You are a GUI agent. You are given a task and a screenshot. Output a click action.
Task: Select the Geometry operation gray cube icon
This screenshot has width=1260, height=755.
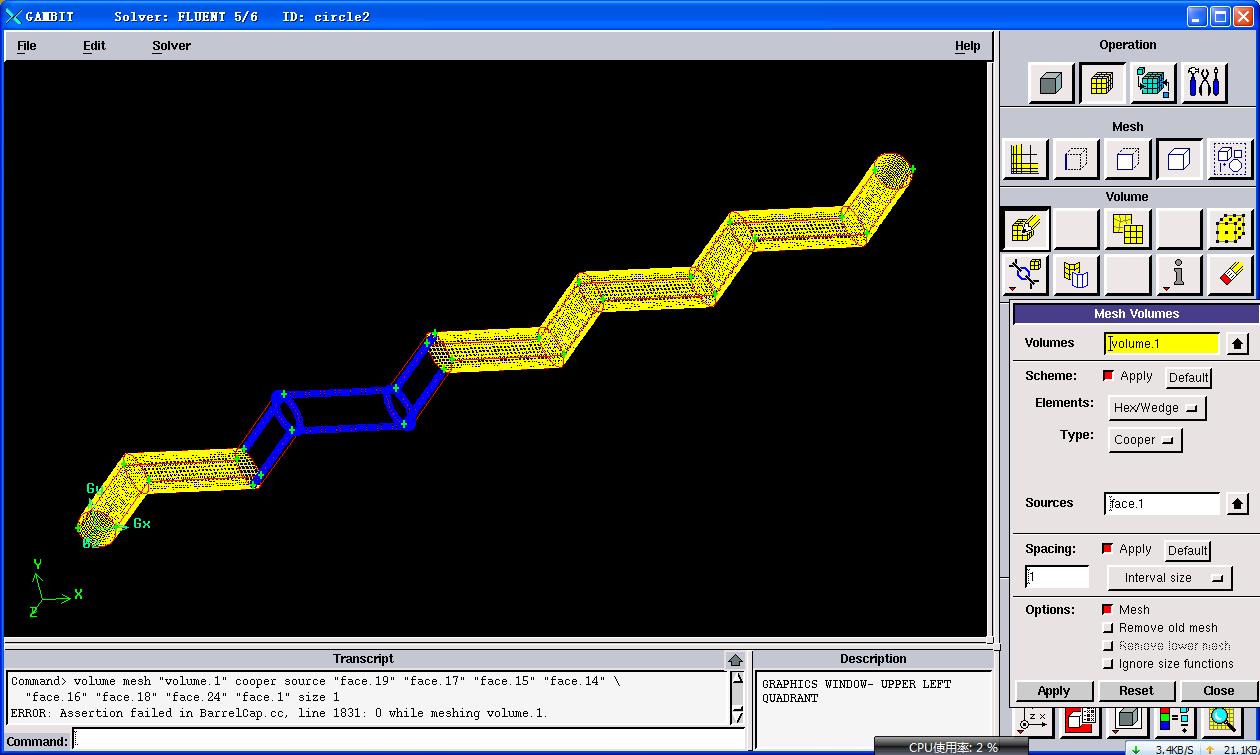[1050, 83]
